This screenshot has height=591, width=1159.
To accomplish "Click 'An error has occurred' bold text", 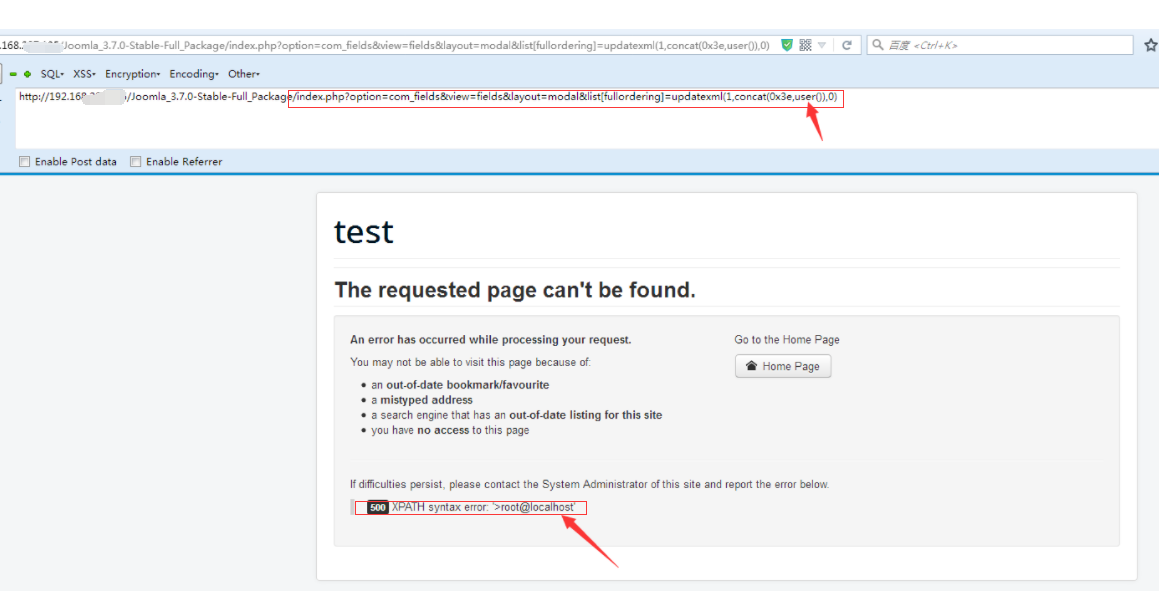I will [x=490, y=340].
